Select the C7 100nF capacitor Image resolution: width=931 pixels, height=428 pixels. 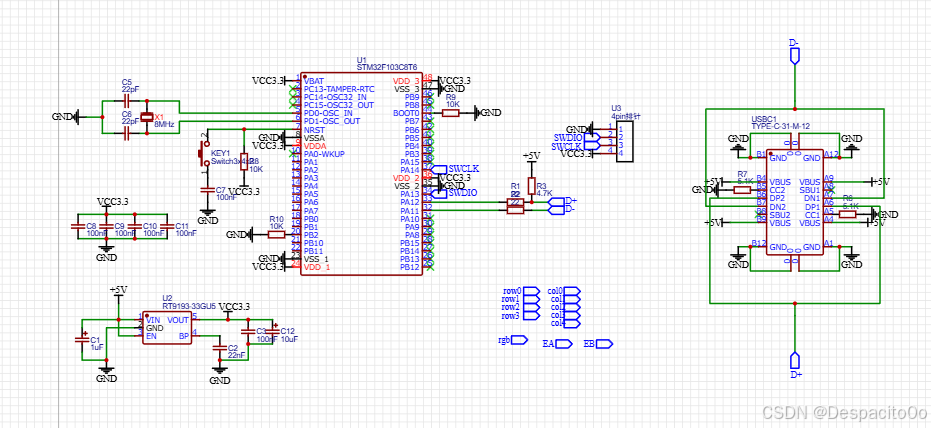coord(207,190)
